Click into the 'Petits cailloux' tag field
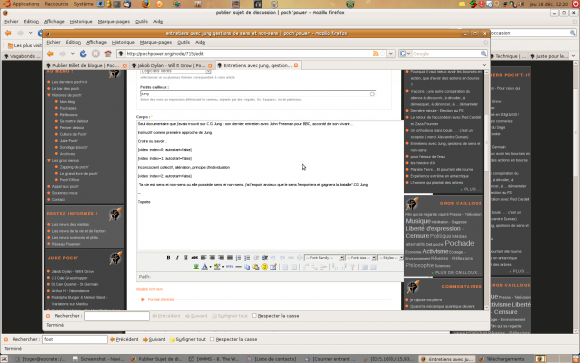 [x=258, y=94]
